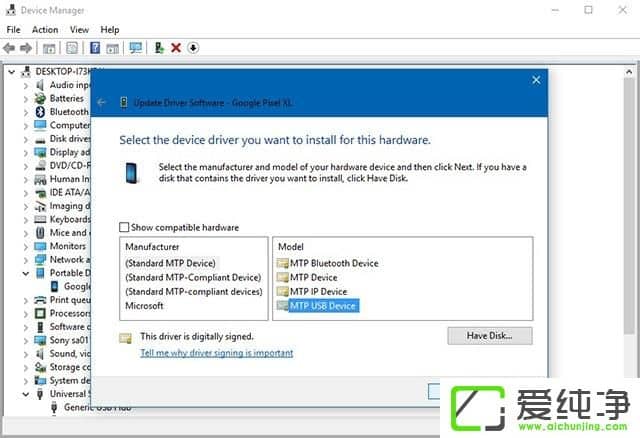Click the down-arrow Disable device toolbar icon
This screenshot has height=438, width=640.
tap(193, 48)
